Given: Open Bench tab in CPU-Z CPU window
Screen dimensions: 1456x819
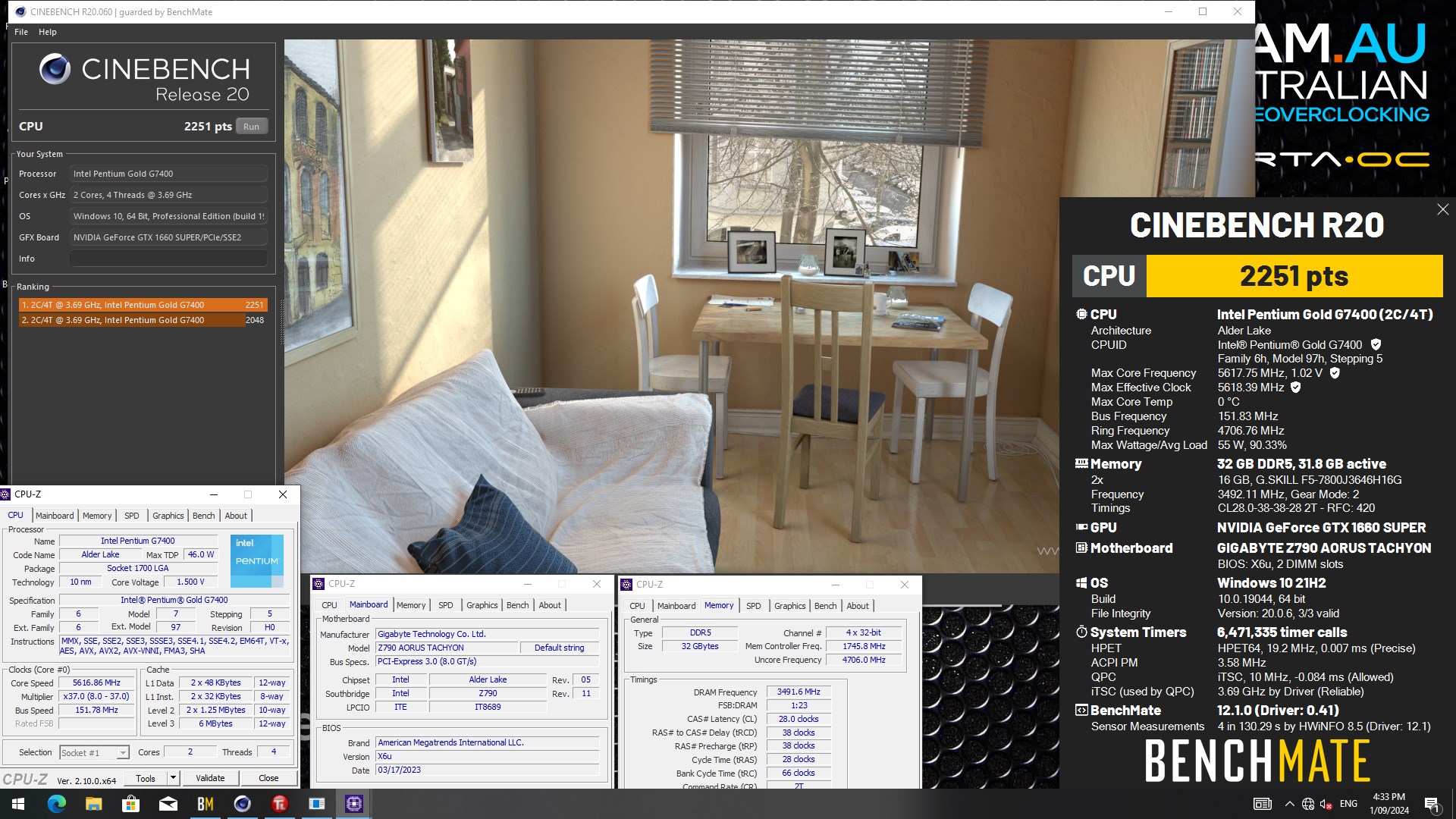Looking at the screenshot, I should point(203,516).
